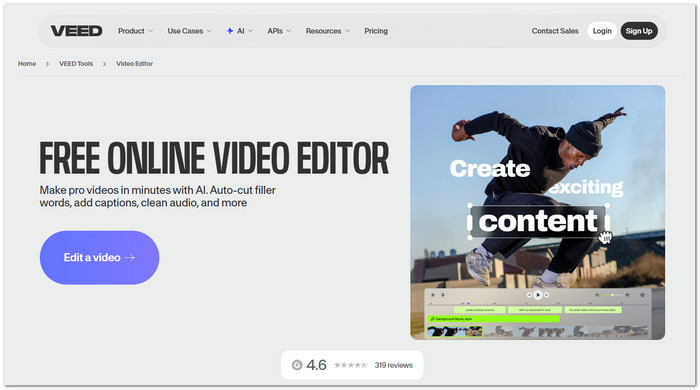
Task: Click the microphone icon in the preview timeline
Action: click(442, 295)
